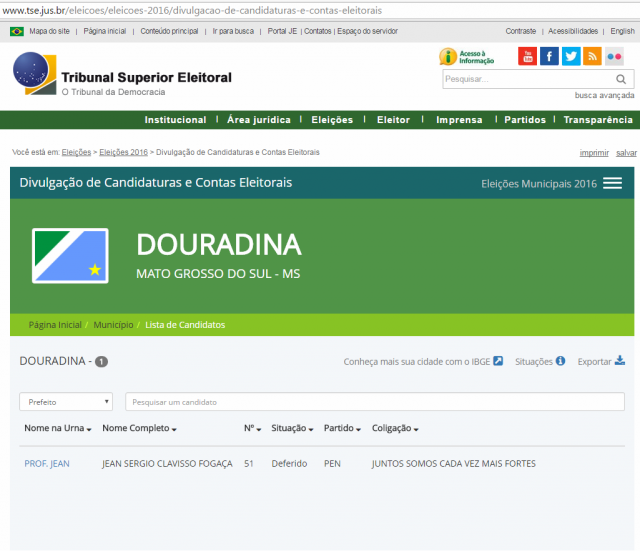Click the Facebook social icon
This screenshot has width=640, height=551.
(549, 56)
